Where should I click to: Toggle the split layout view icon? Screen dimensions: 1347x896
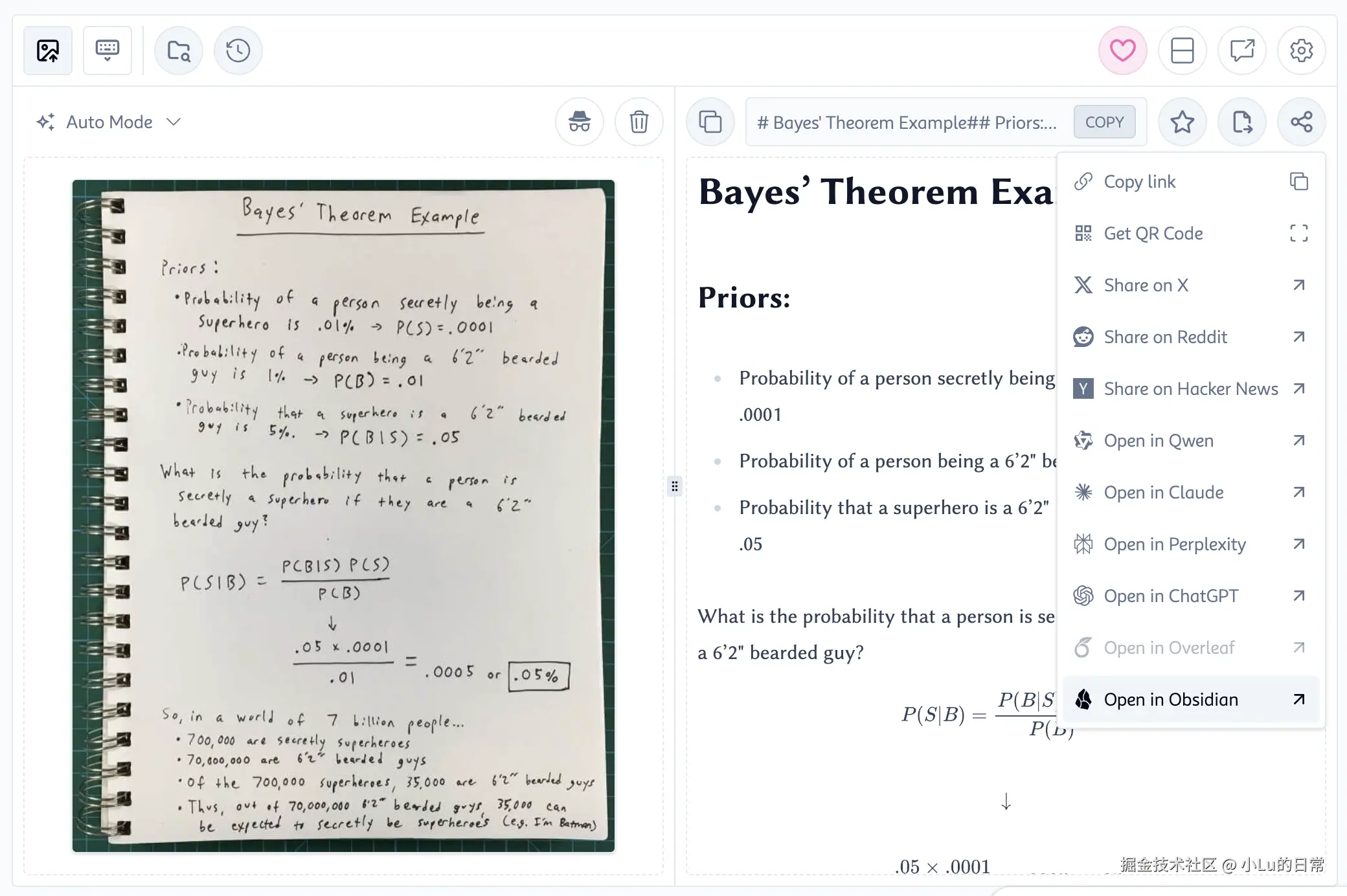pyautogui.click(x=1182, y=50)
